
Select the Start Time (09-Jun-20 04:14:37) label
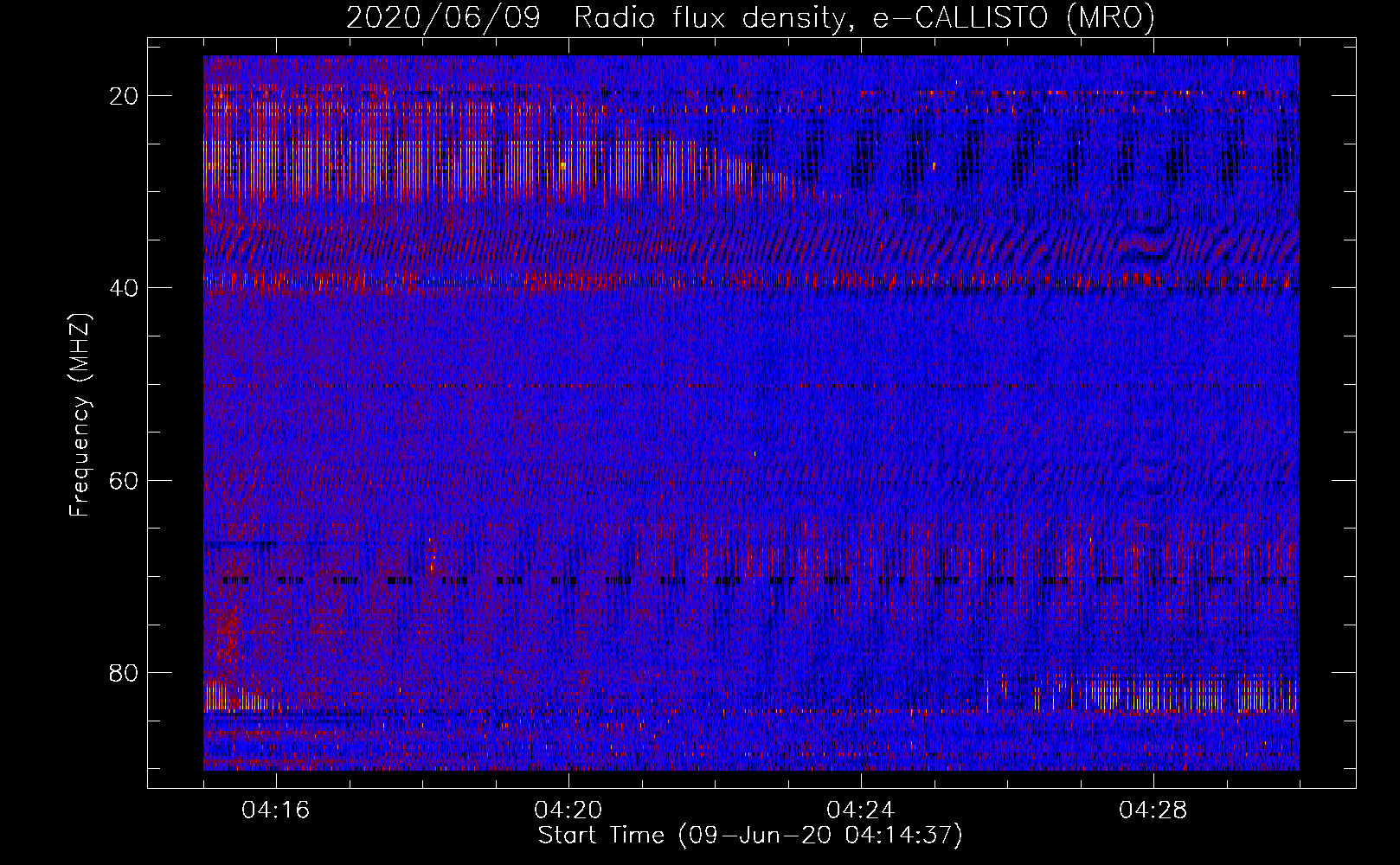(750, 836)
